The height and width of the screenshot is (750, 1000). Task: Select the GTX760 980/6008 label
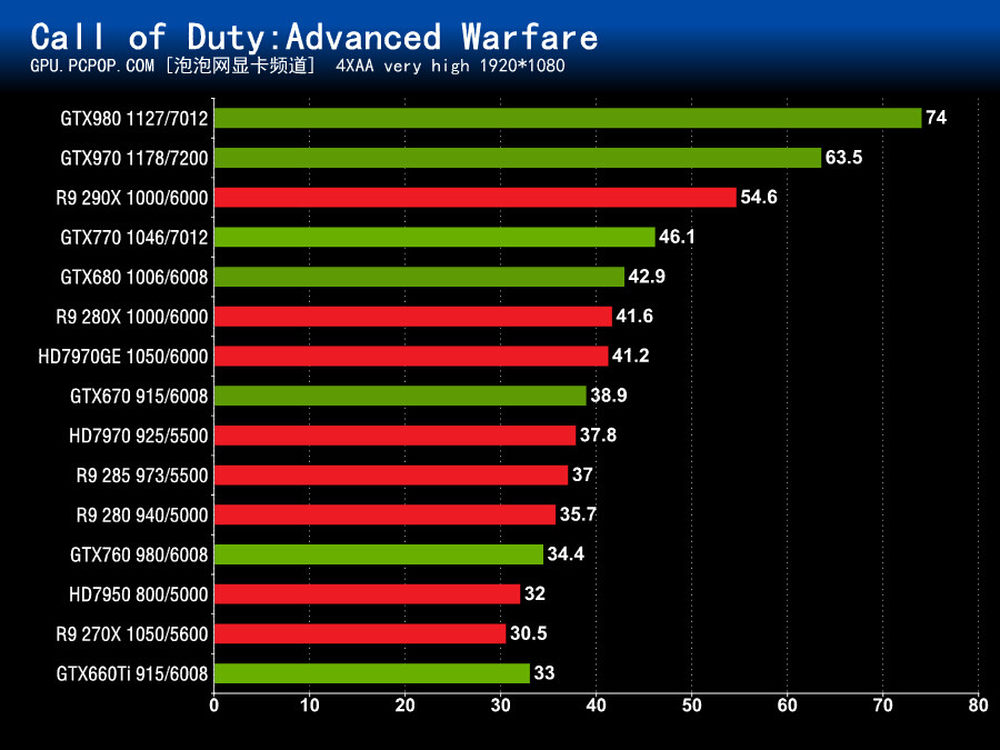point(139,554)
